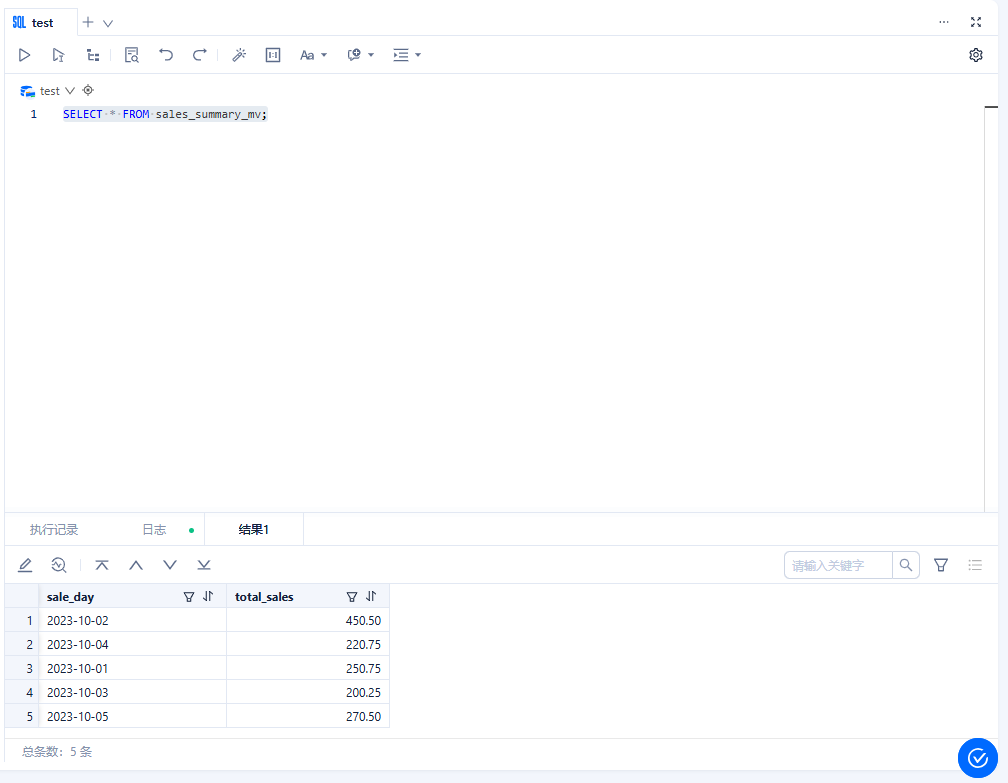
Task: Switch to the 日志 tab
Action: [x=154, y=530]
